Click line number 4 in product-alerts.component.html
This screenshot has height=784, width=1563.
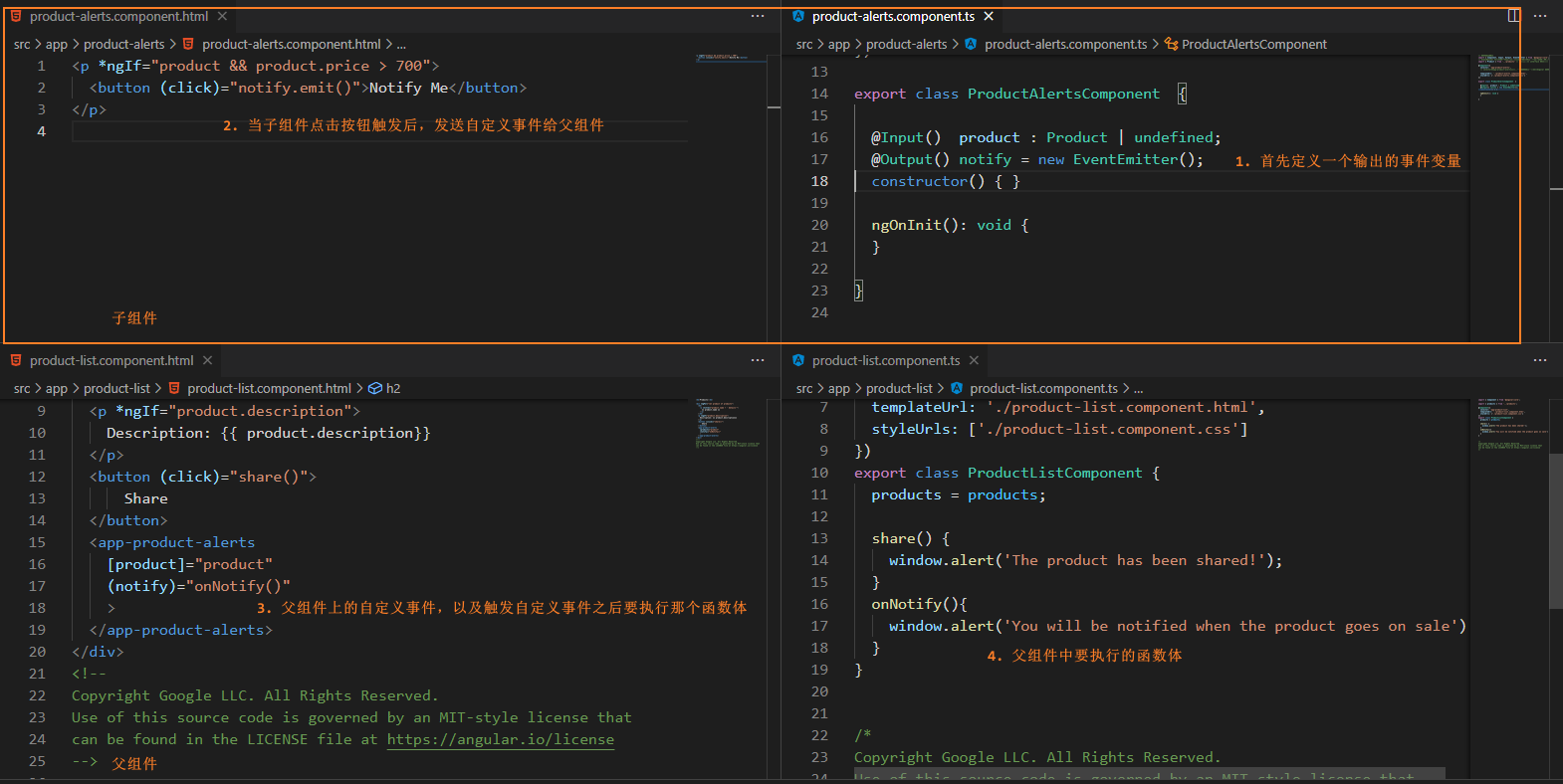click(x=41, y=131)
